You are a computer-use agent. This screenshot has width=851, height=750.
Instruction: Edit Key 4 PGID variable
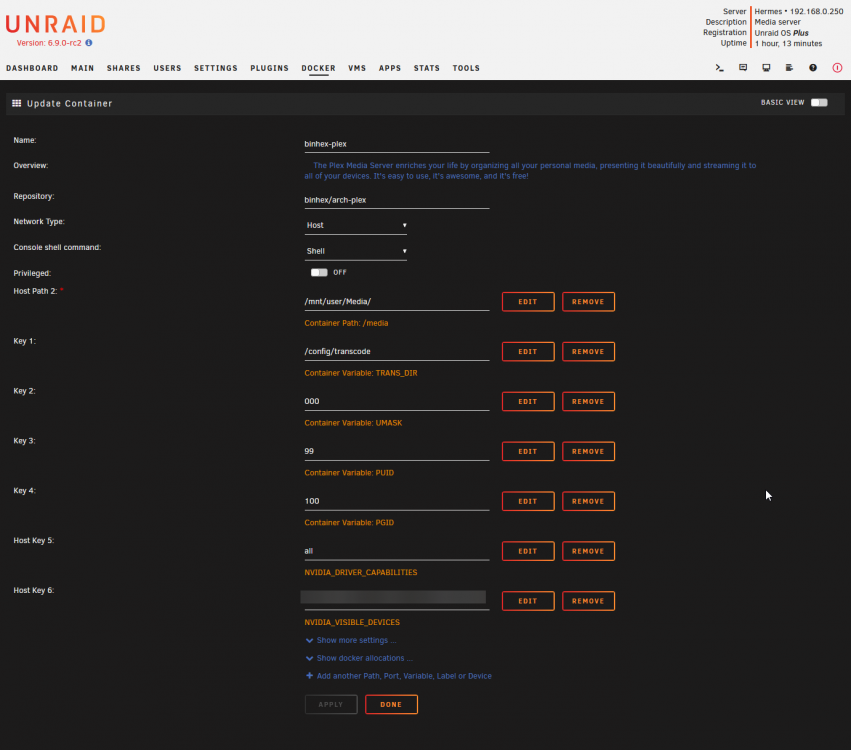528,501
